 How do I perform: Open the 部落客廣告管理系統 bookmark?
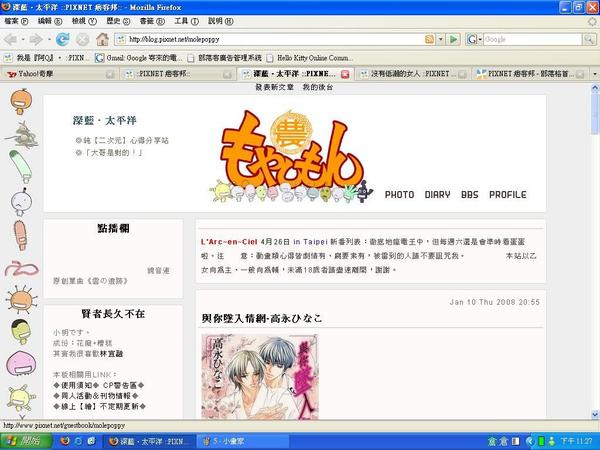[x=225, y=58]
